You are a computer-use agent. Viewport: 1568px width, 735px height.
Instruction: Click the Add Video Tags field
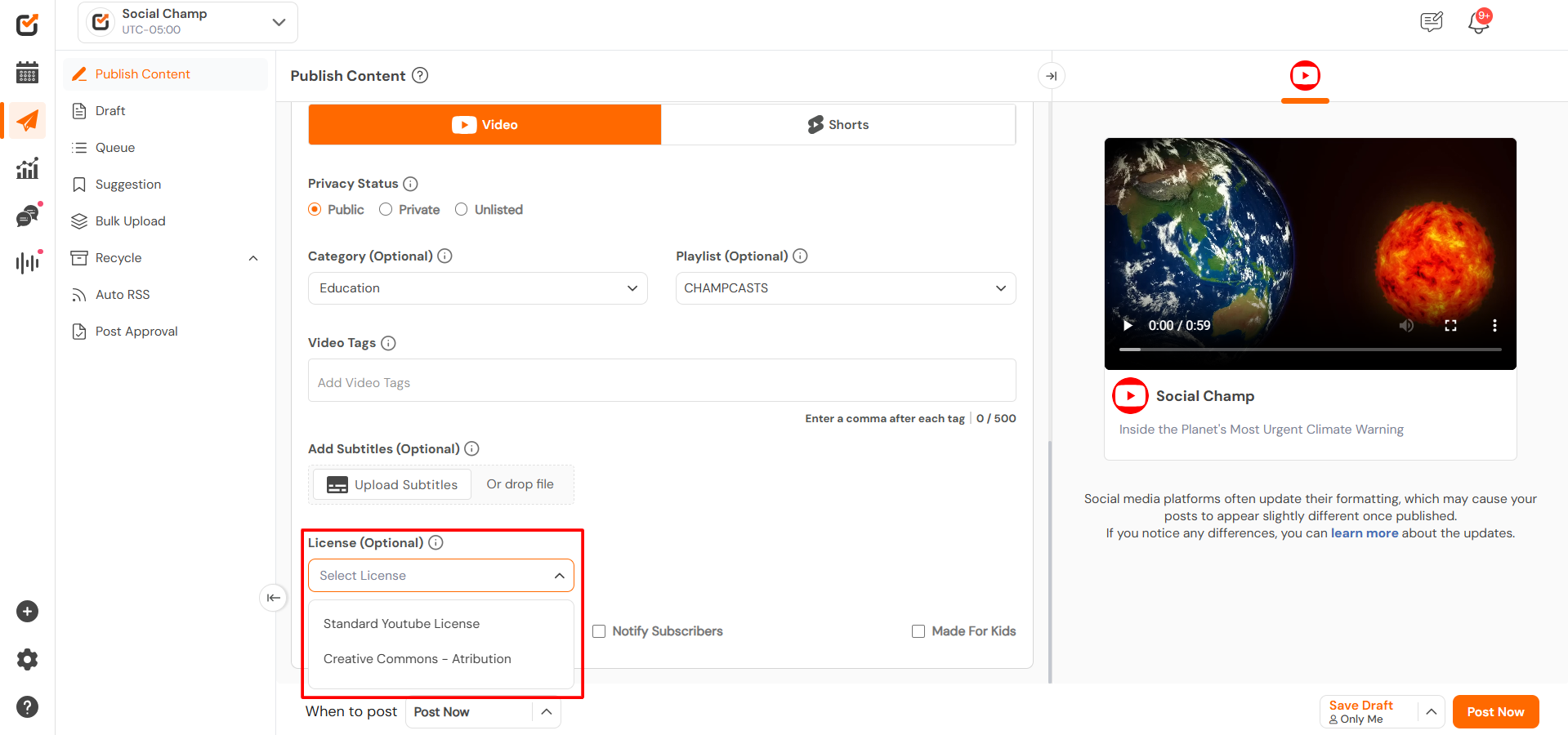(661, 382)
